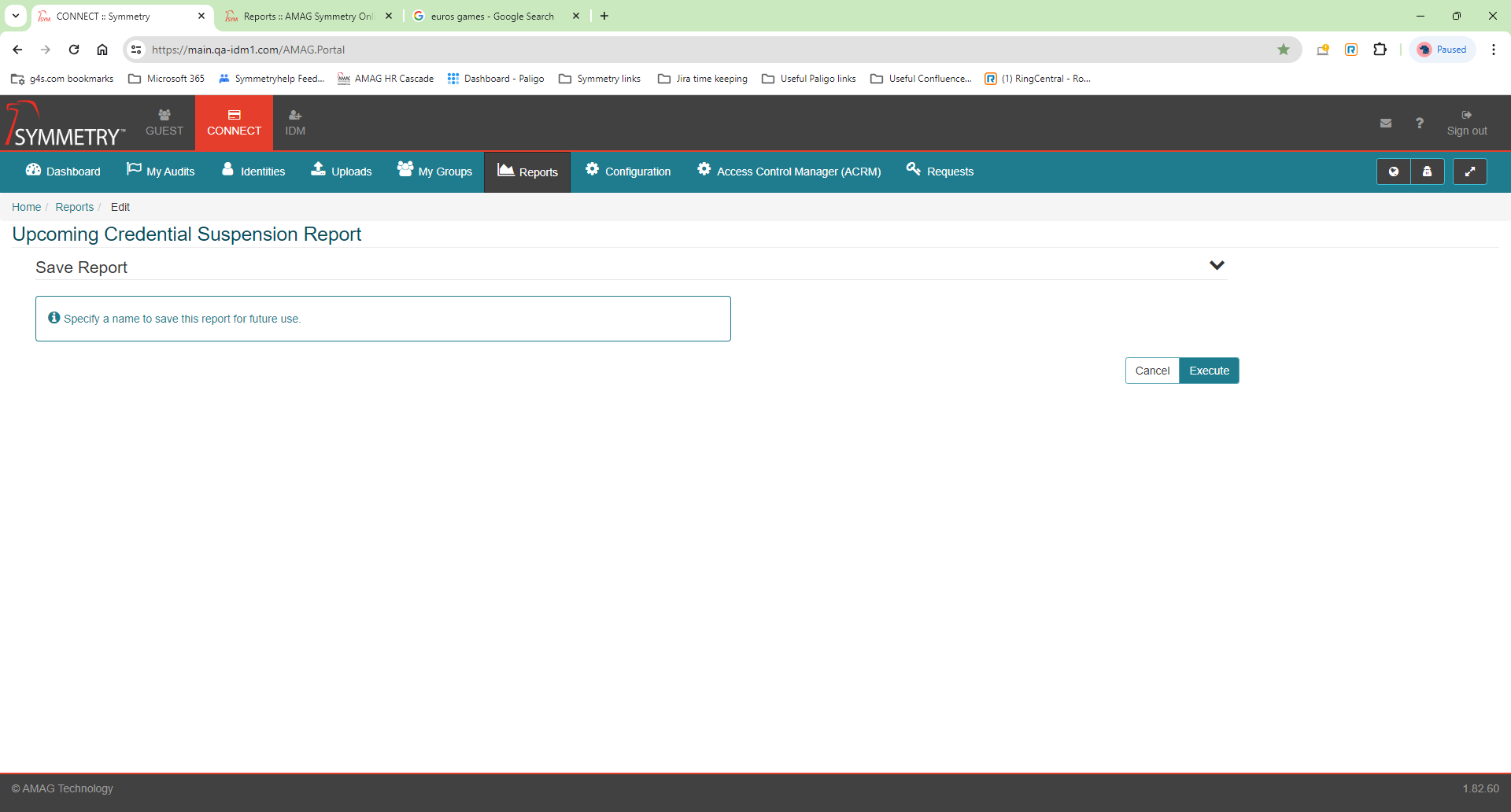Open the tab search dropdown arrow
This screenshot has width=1511, height=812.
coord(16,16)
